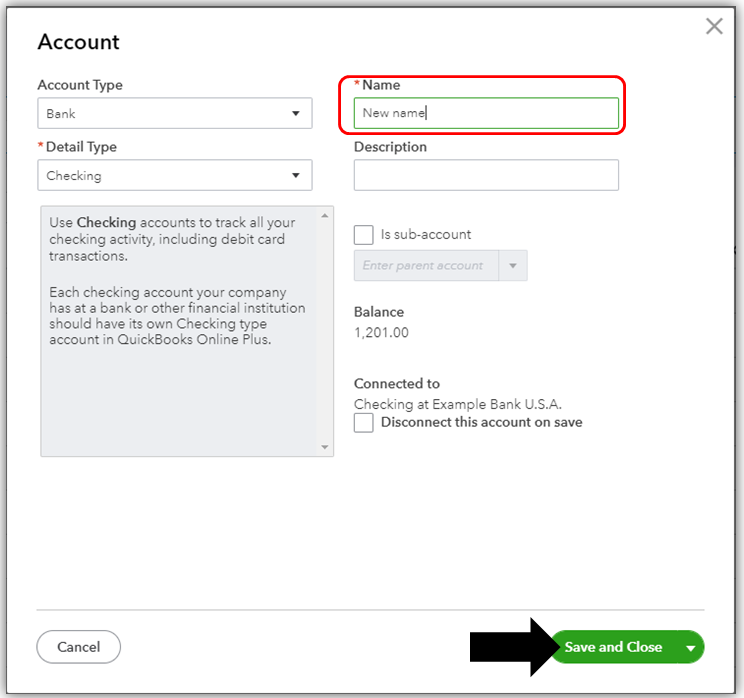Click the arrow beside Save and Close
Viewport: 744px width, 698px height.
690,647
